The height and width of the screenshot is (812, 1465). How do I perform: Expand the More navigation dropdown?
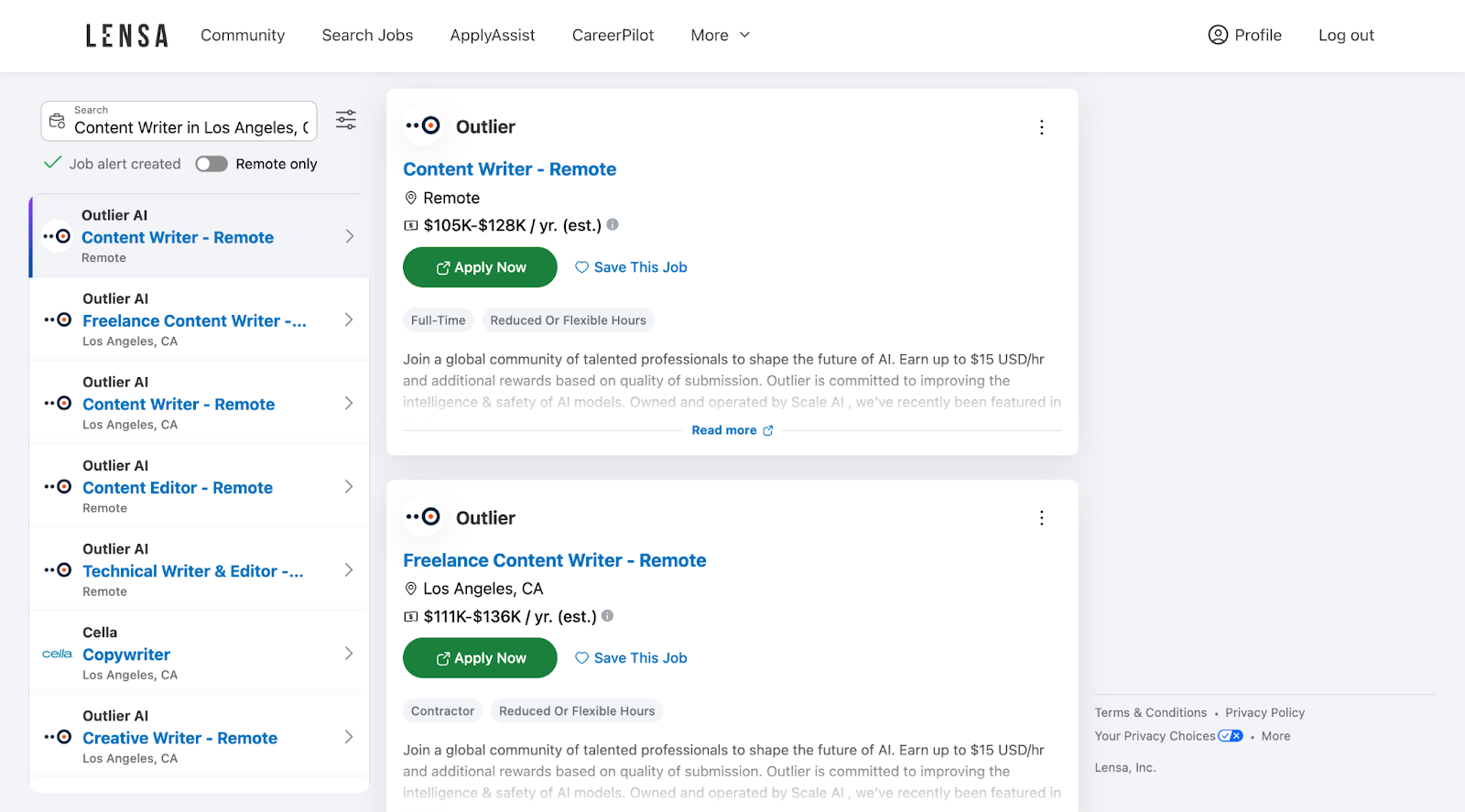pyautogui.click(x=721, y=36)
